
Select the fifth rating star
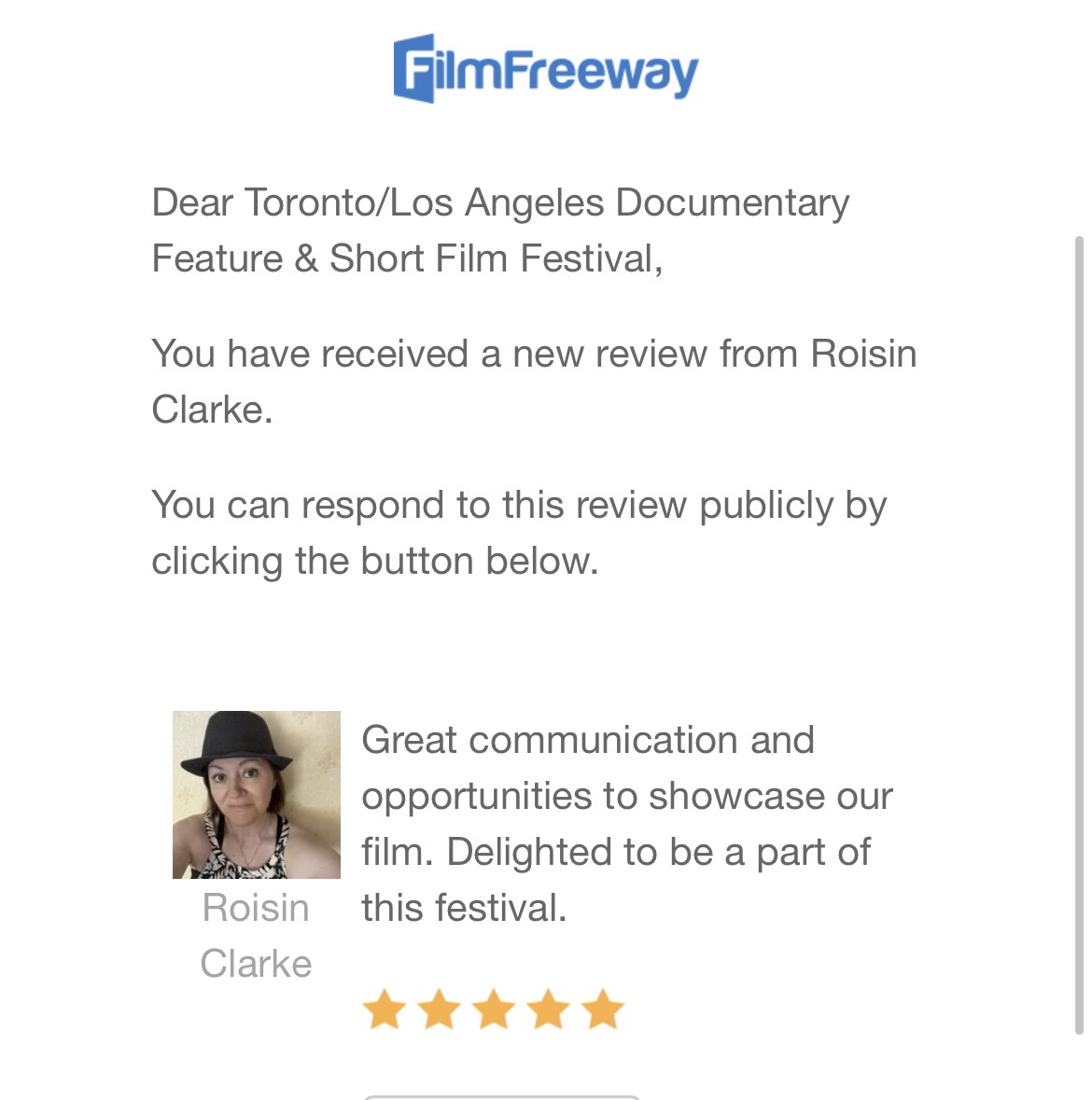(x=603, y=1009)
